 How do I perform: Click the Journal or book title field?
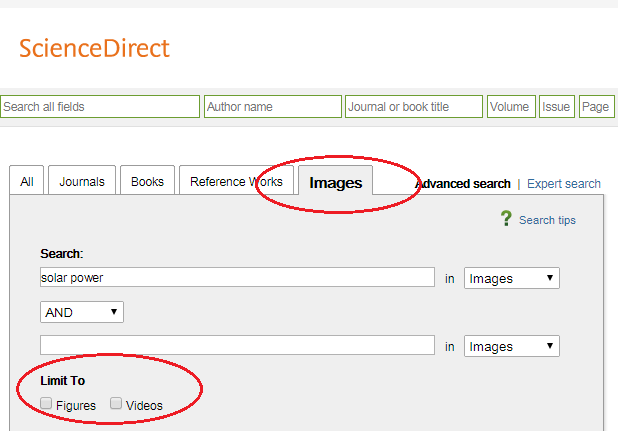point(413,107)
